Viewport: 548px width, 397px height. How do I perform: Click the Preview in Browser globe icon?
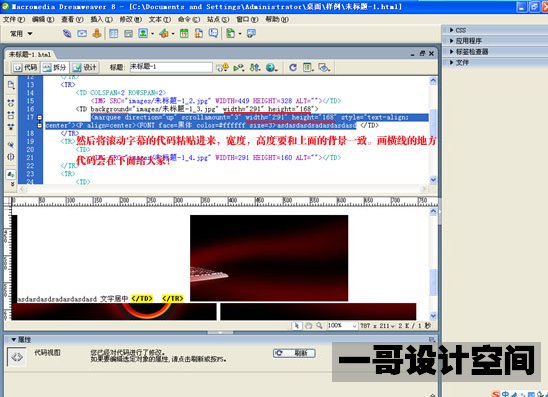[x=271, y=67]
